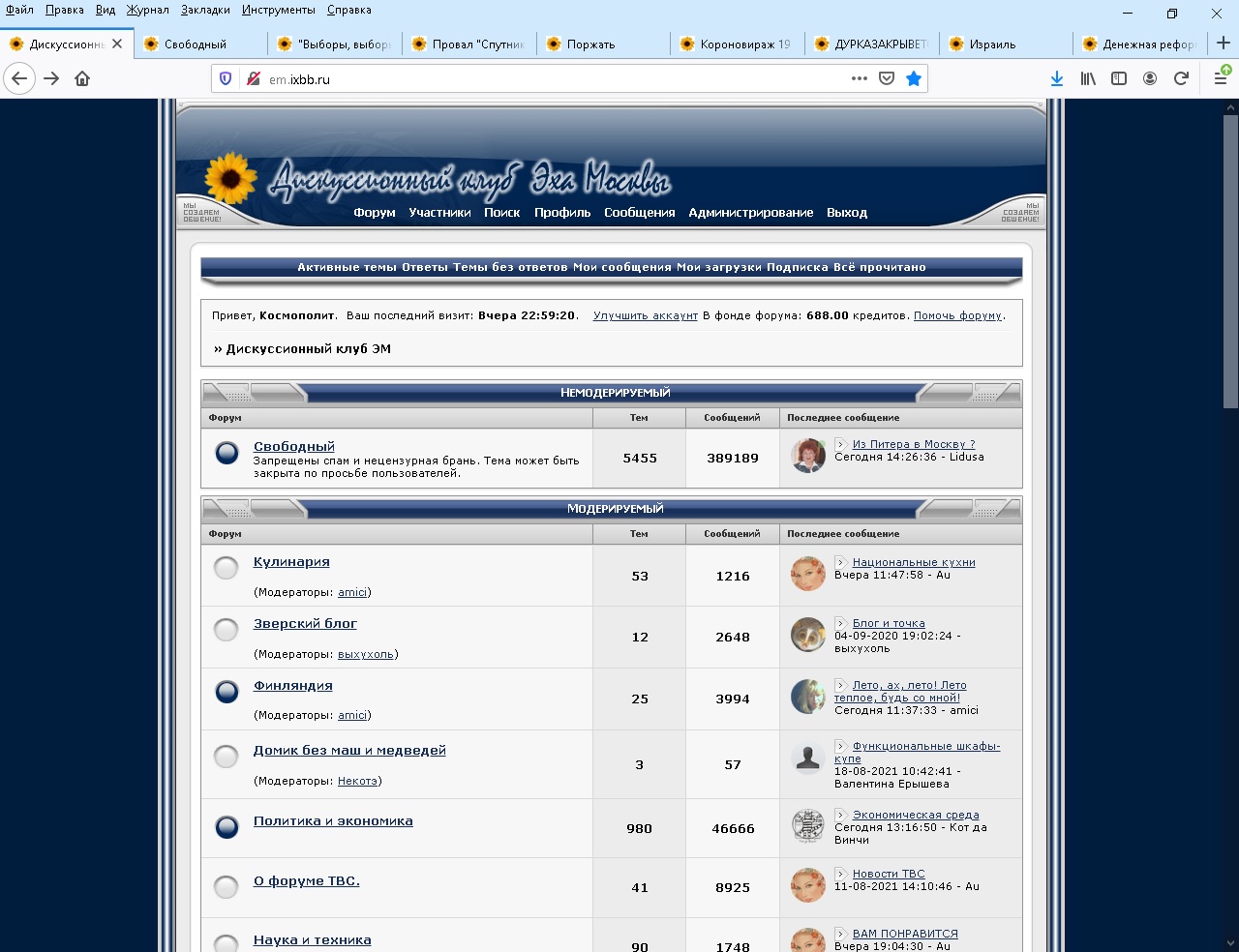Image resolution: width=1239 pixels, height=952 pixels.
Task: Click the avatar in Финляндия row
Action: (808, 697)
